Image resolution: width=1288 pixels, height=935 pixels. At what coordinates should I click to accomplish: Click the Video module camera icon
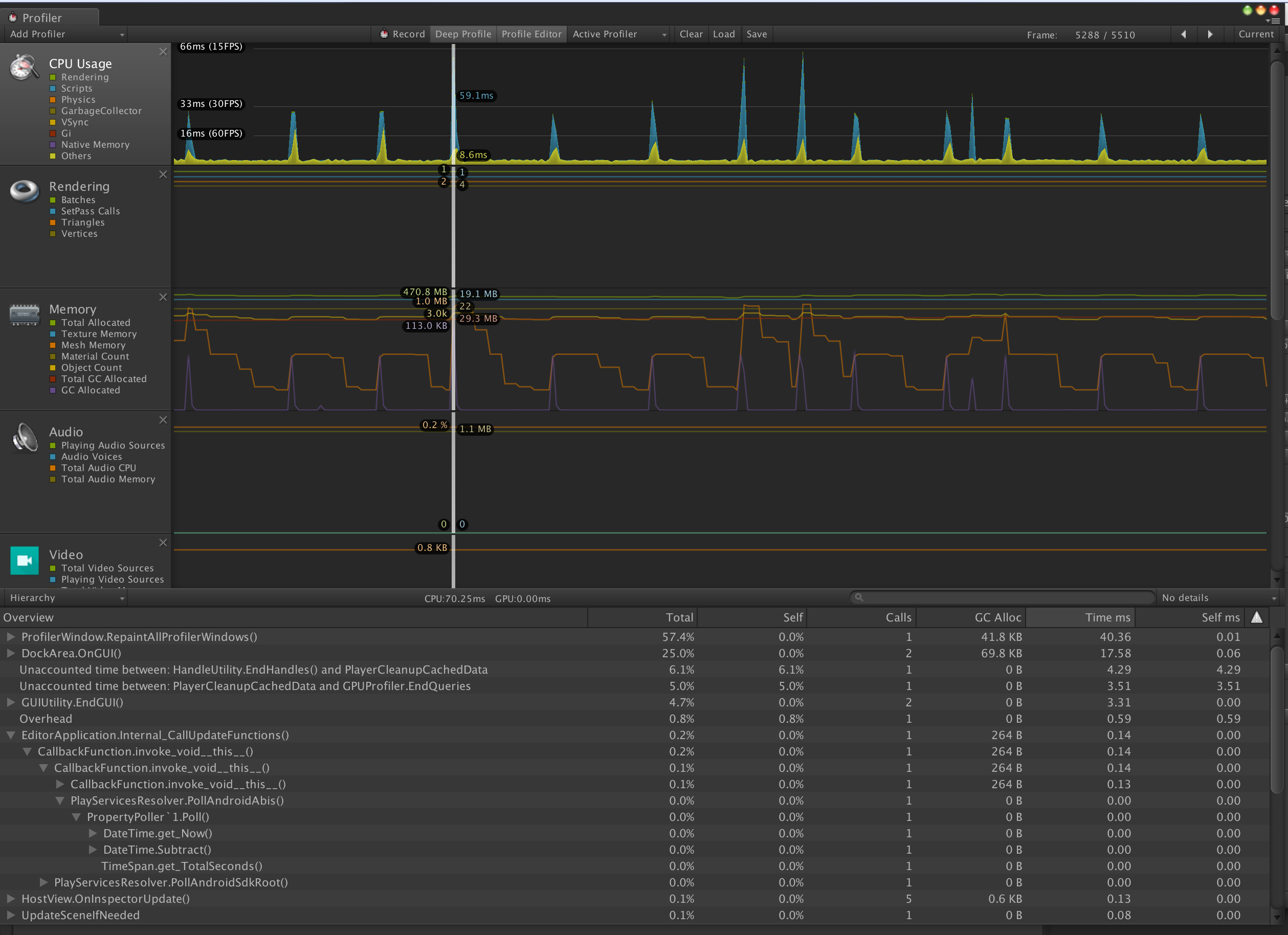point(25,560)
